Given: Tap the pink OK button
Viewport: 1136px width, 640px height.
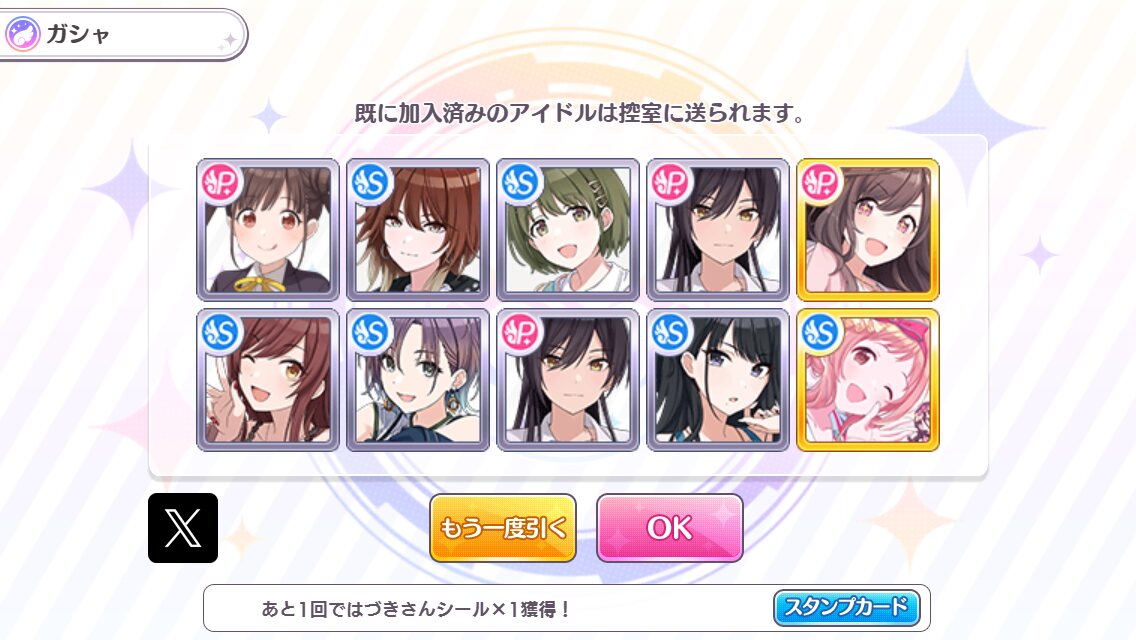Looking at the screenshot, I should click(669, 528).
